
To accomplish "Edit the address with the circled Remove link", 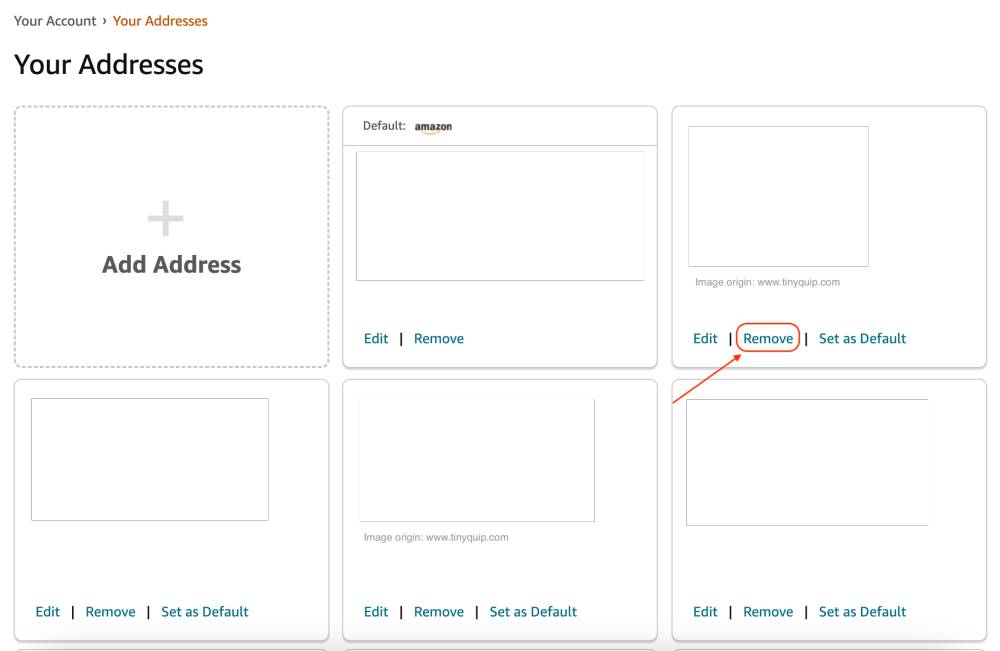I will pyautogui.click(x=705, y=338).
